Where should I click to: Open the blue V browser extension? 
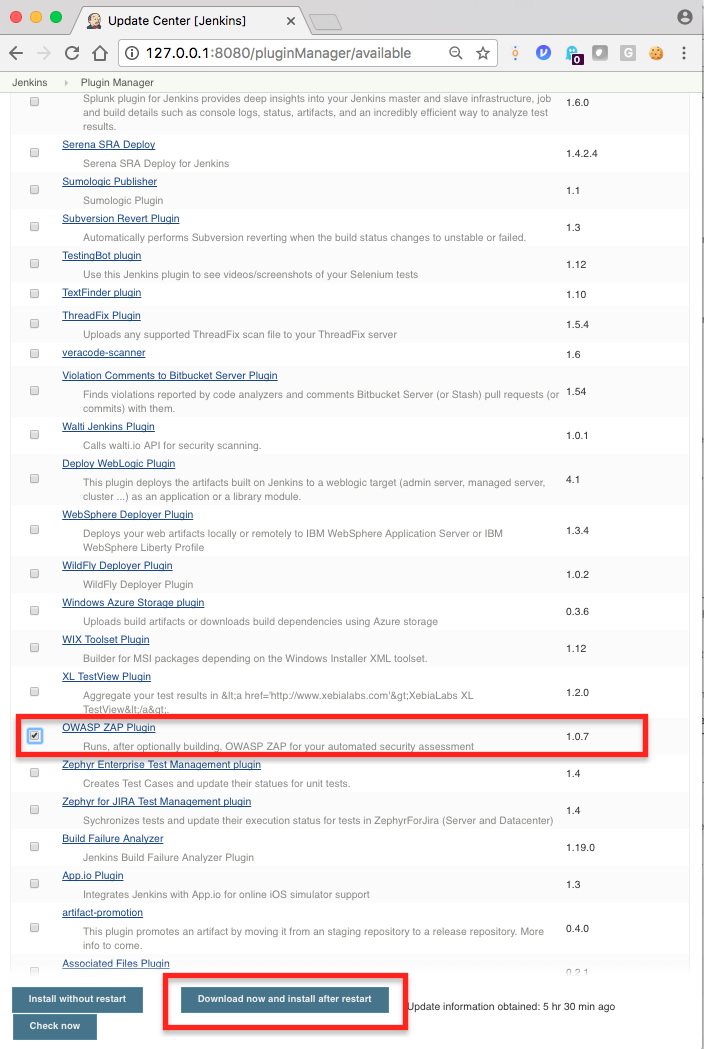(543, 52)
